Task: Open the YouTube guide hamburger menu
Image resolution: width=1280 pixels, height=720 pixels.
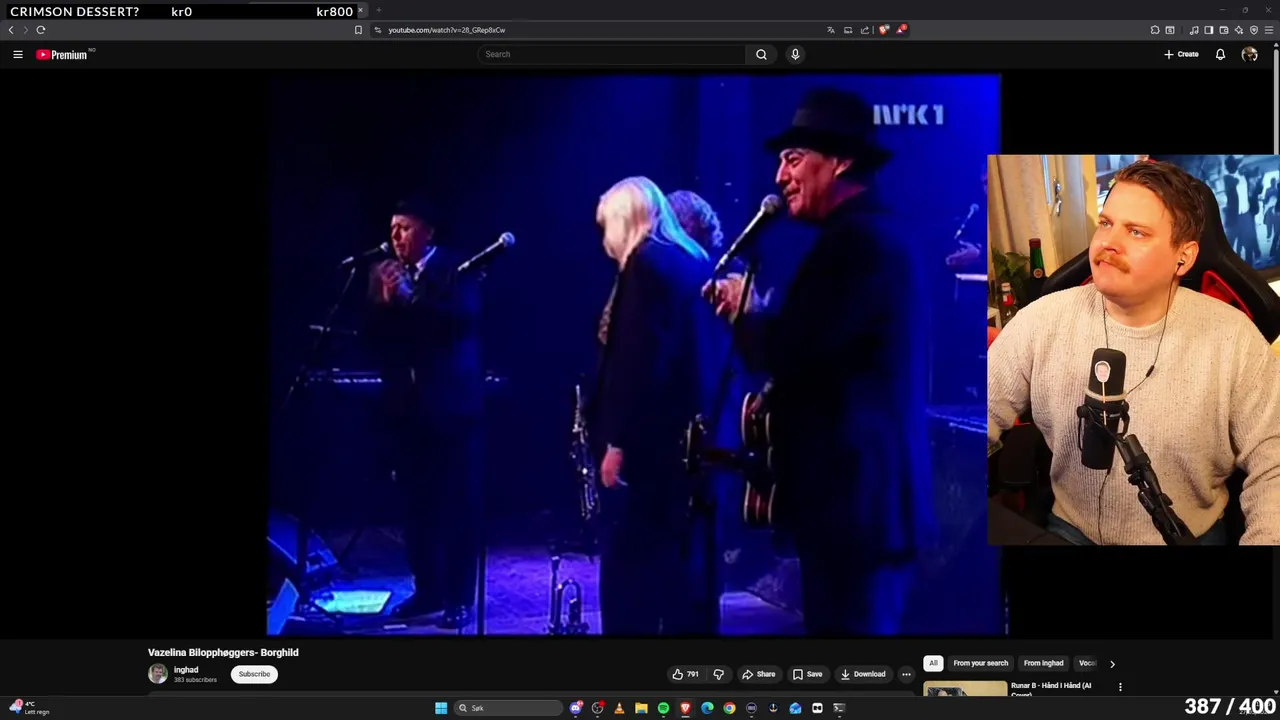Action: [x=18, y=54]
